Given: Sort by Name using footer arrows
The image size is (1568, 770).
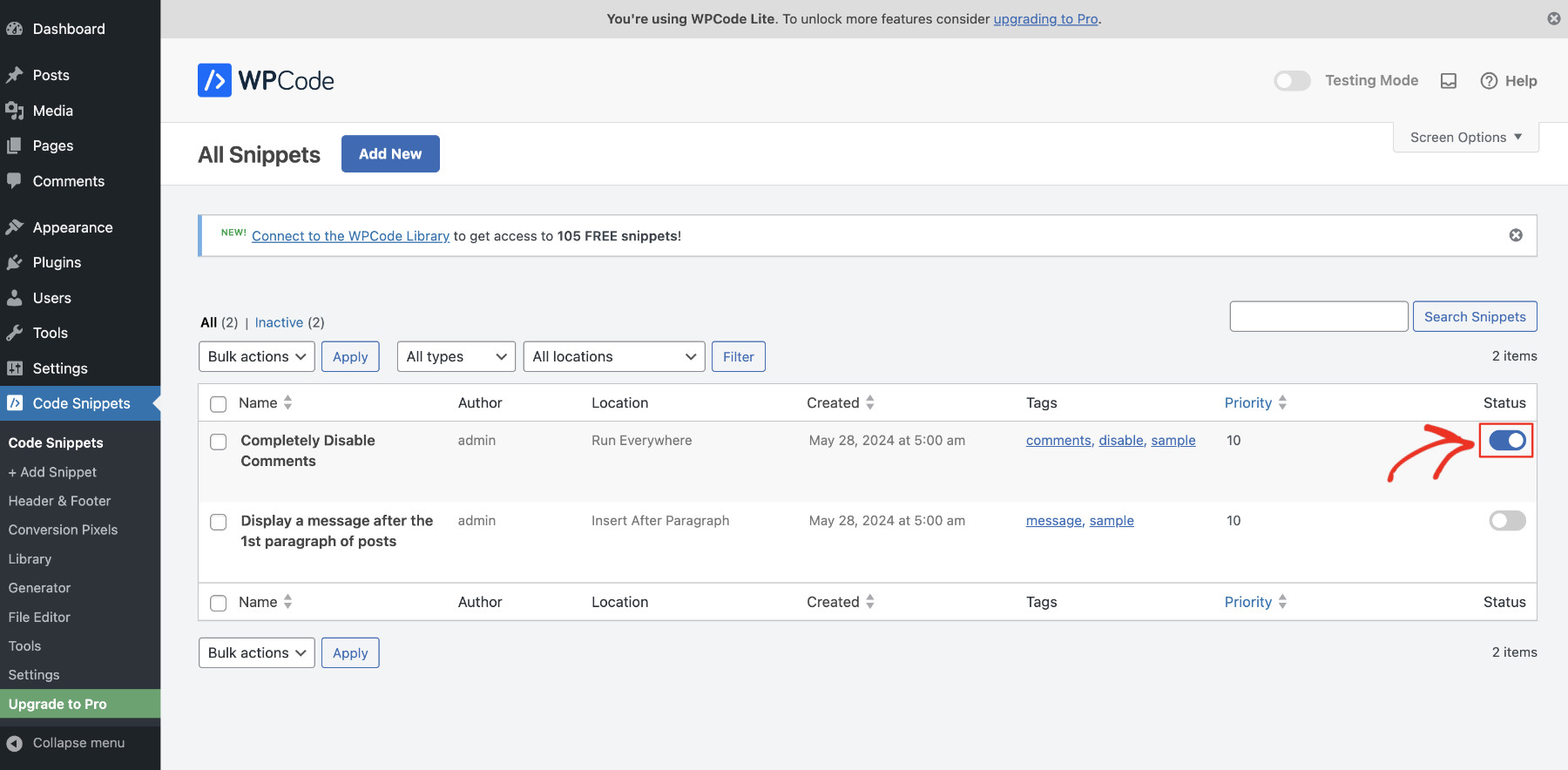Looking at the screenshot, I should tap(288, 602).
